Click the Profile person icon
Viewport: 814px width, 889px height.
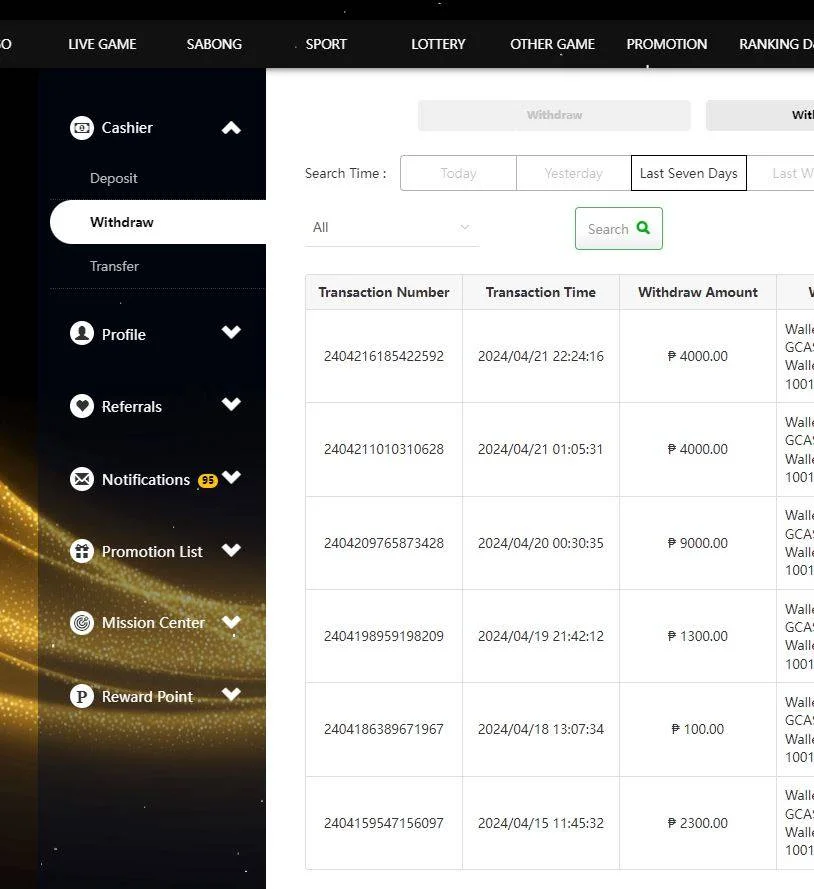82,333
